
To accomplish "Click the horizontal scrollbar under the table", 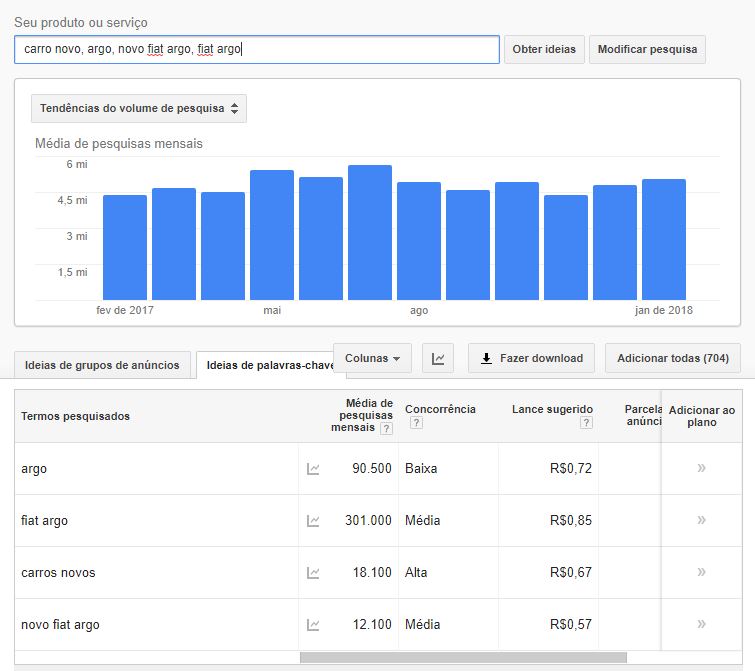I will pyautogui.click(x=463, y=657).
